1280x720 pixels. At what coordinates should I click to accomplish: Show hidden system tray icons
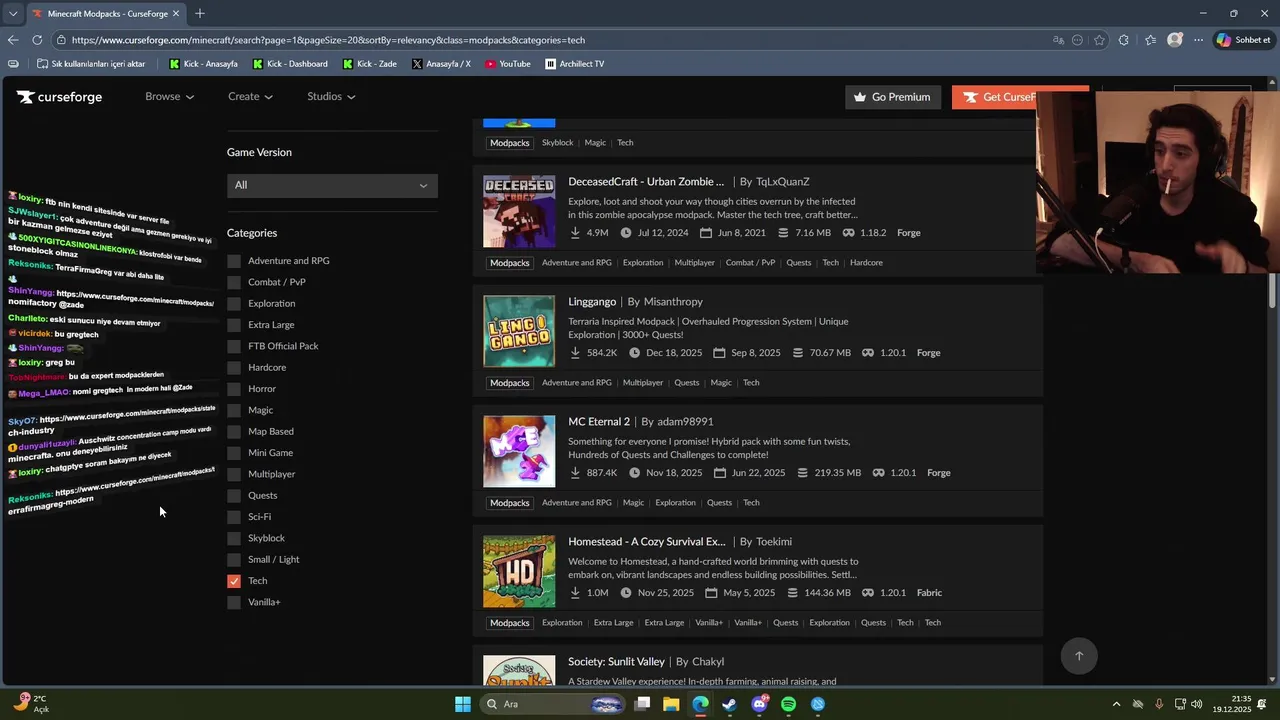point(1116,704)
